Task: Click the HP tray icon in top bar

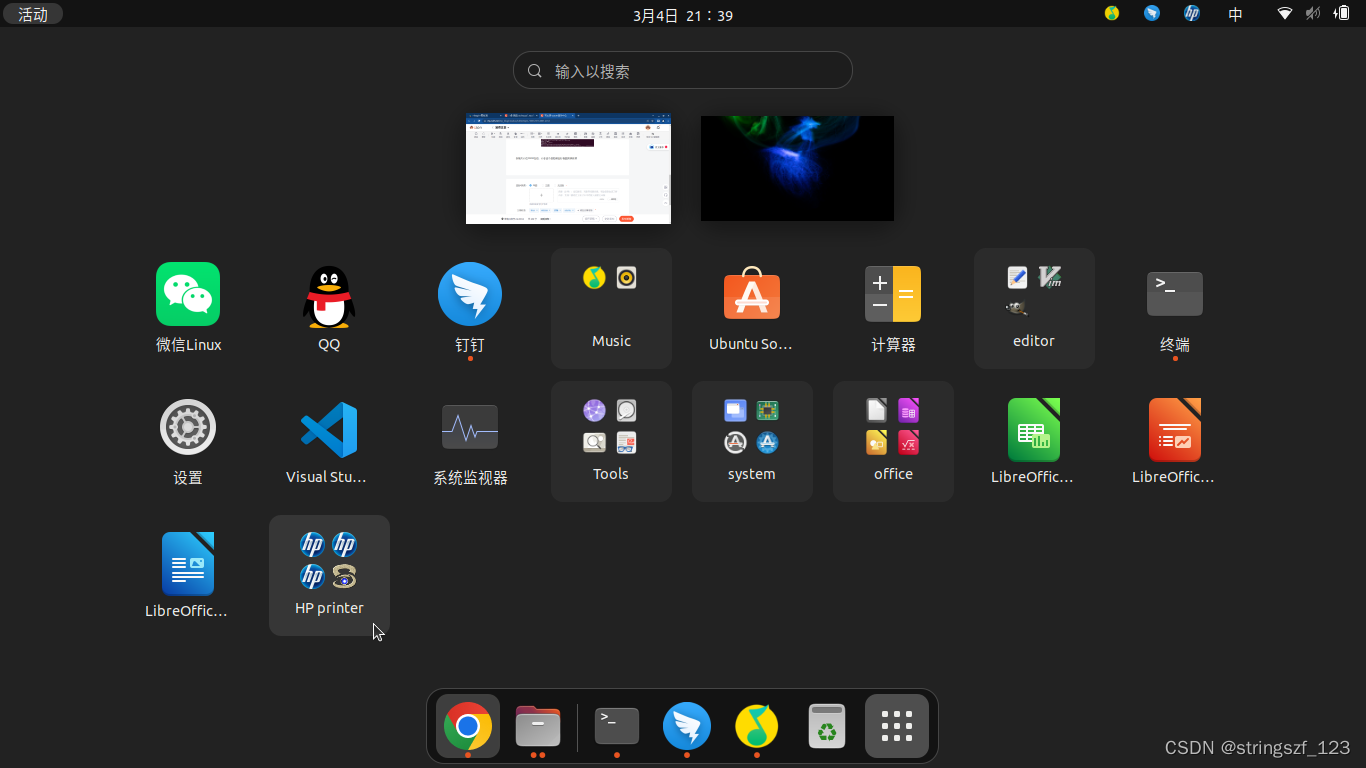Action: 1192,14
